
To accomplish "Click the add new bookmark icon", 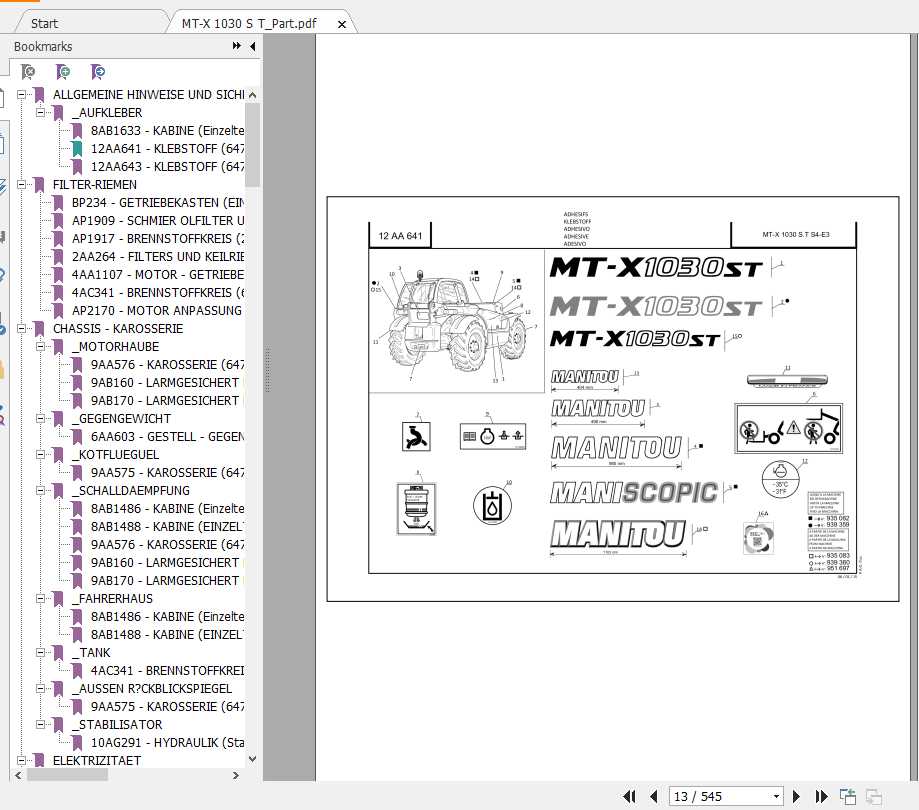I will pos(63,72).
